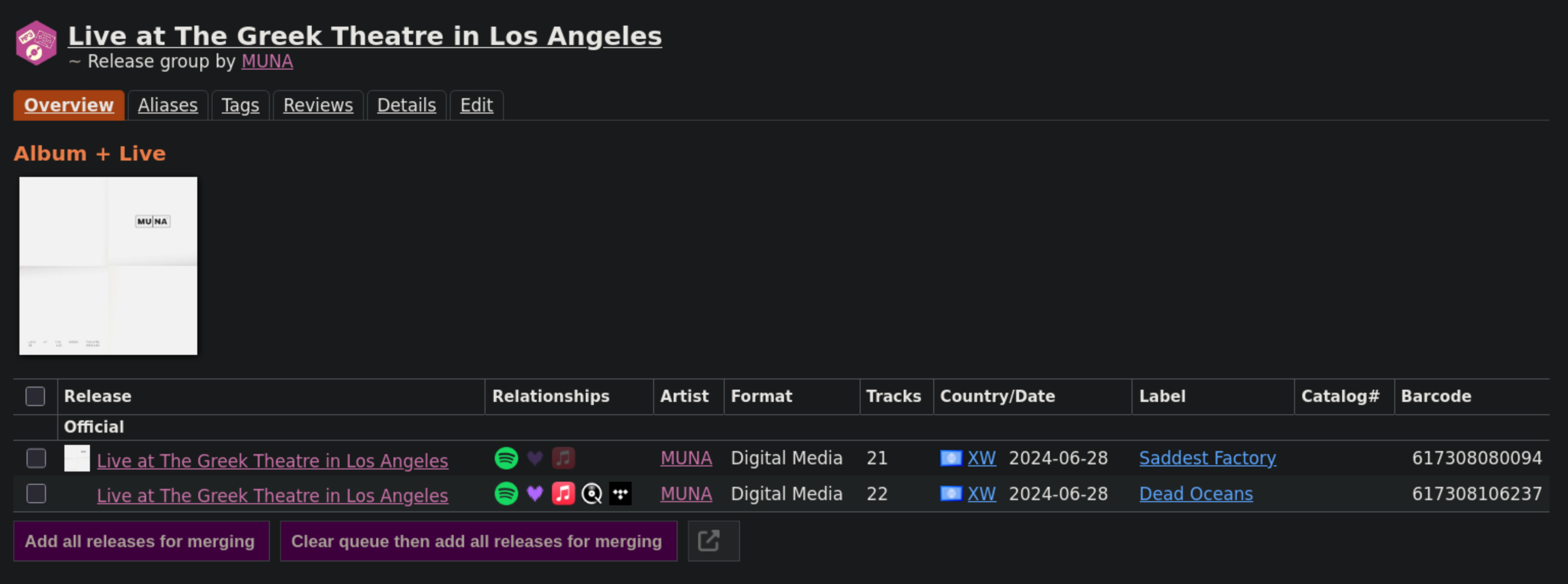Toggle the select-all checkbox in the table header

pos(35,396)
